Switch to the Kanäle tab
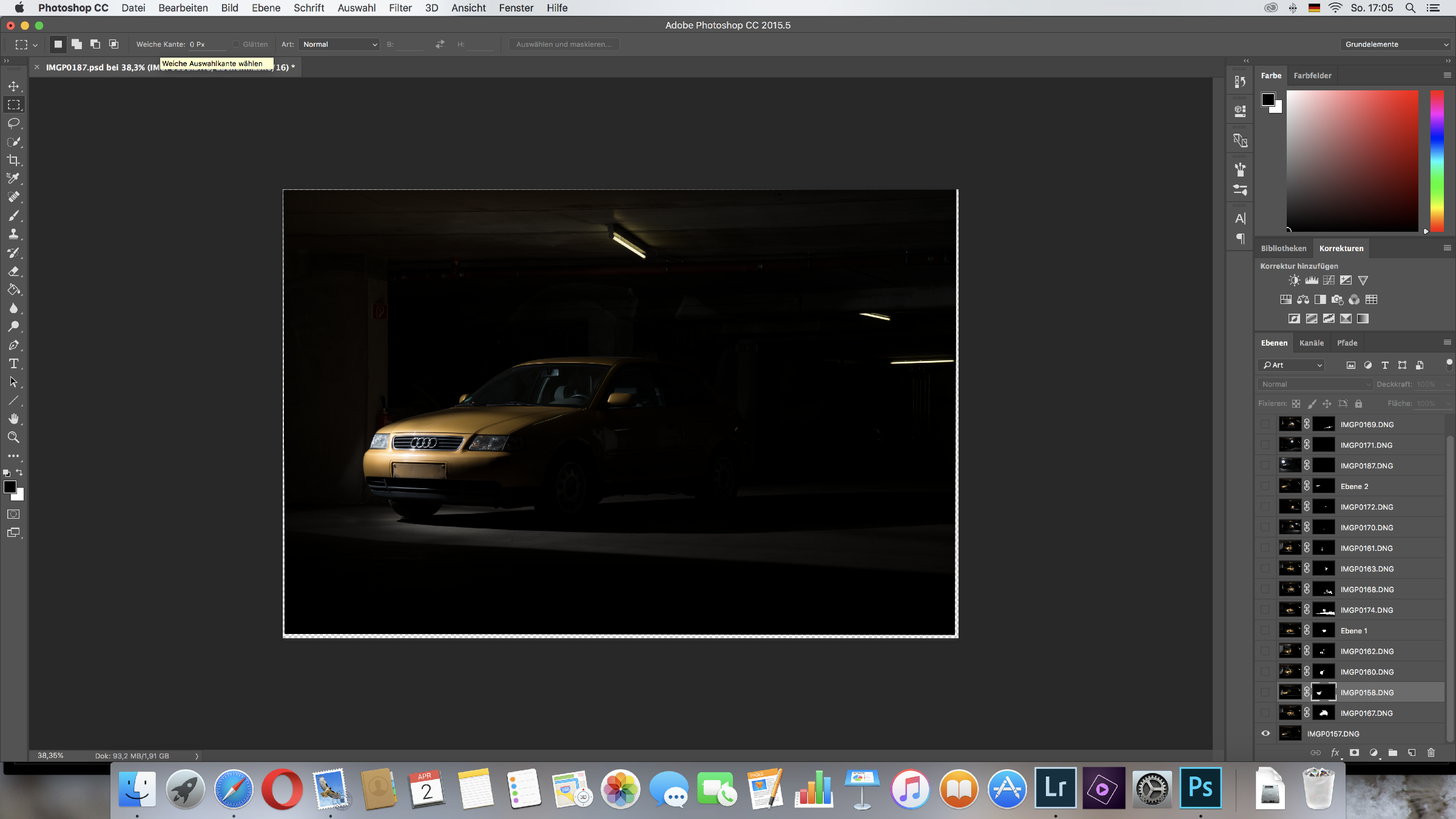The width and height of the screenshot is (1456, 819). [1311, 343]
